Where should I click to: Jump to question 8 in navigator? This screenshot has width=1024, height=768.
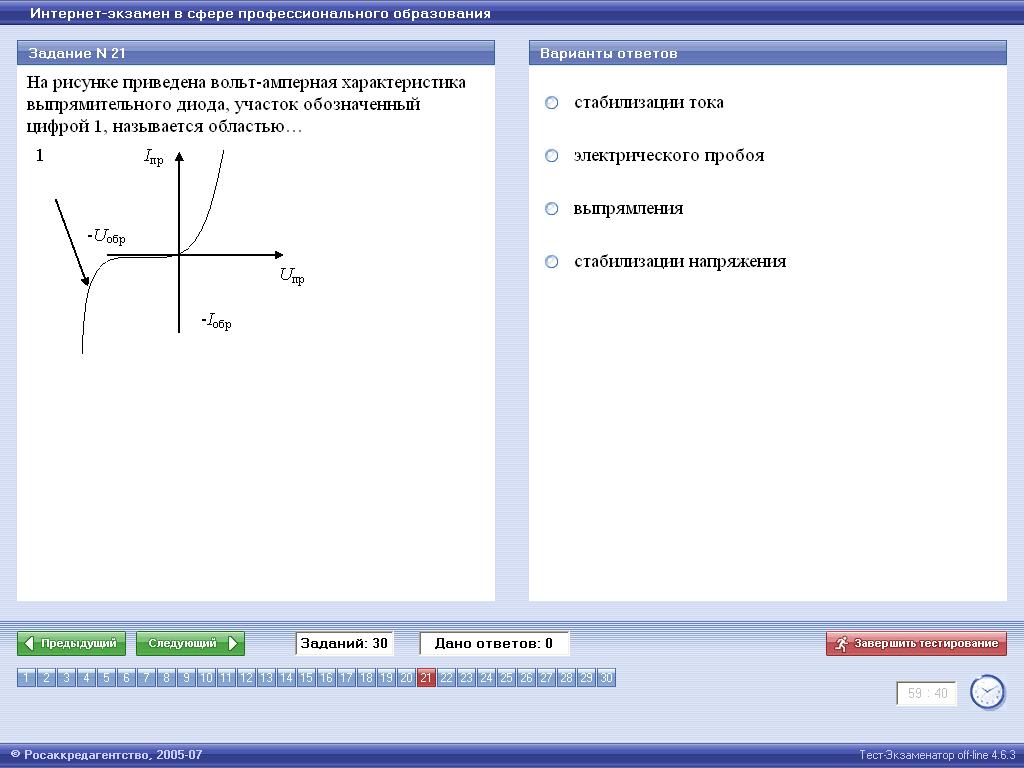[167, 678]
